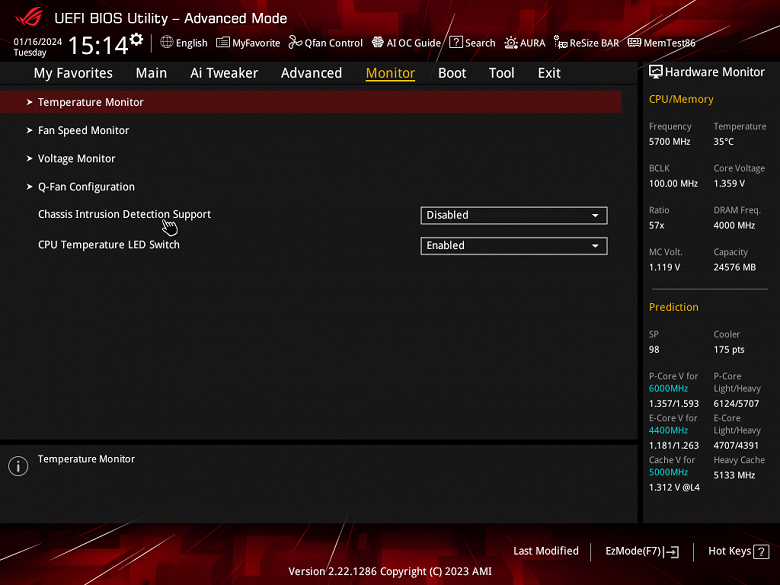
Task: Toggle ReSize BAR icon
Action: 561,43
